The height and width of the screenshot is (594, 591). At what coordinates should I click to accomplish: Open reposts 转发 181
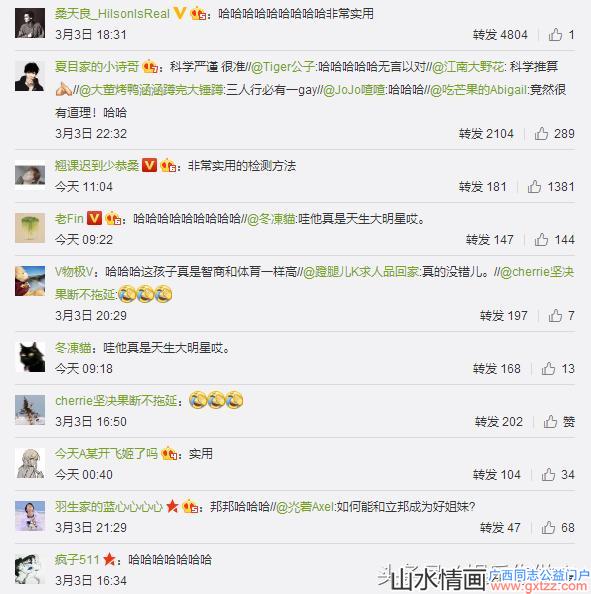click(483, 186)
